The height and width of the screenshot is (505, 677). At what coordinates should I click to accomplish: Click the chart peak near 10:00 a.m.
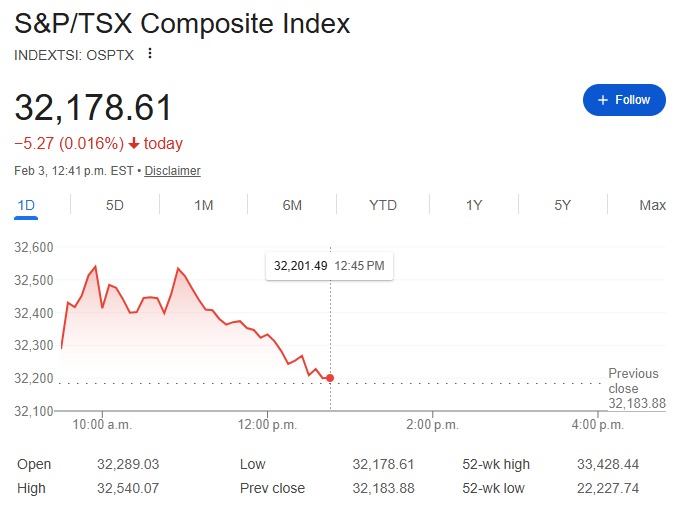click(95, 266)
